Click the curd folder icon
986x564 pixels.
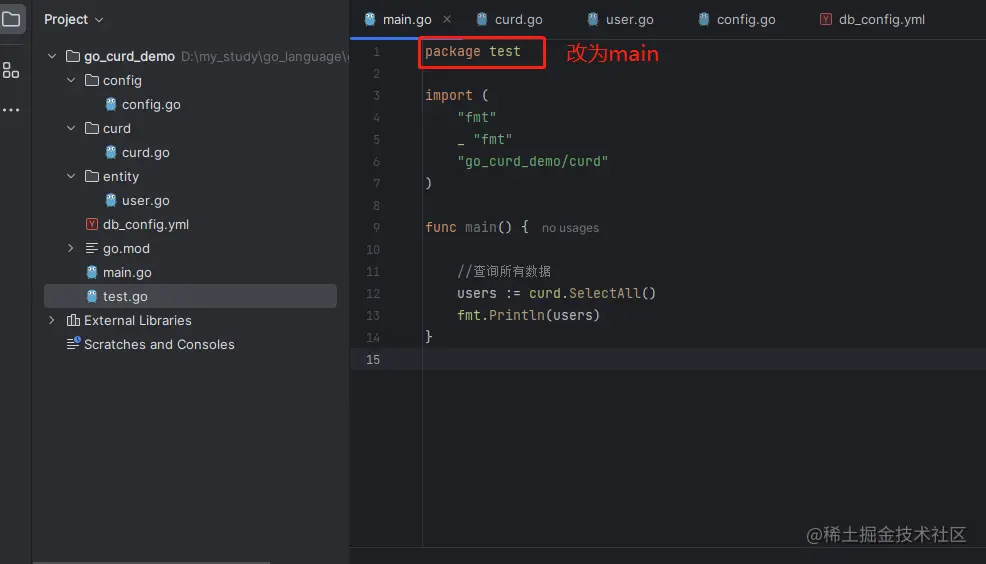click(92, 128)
